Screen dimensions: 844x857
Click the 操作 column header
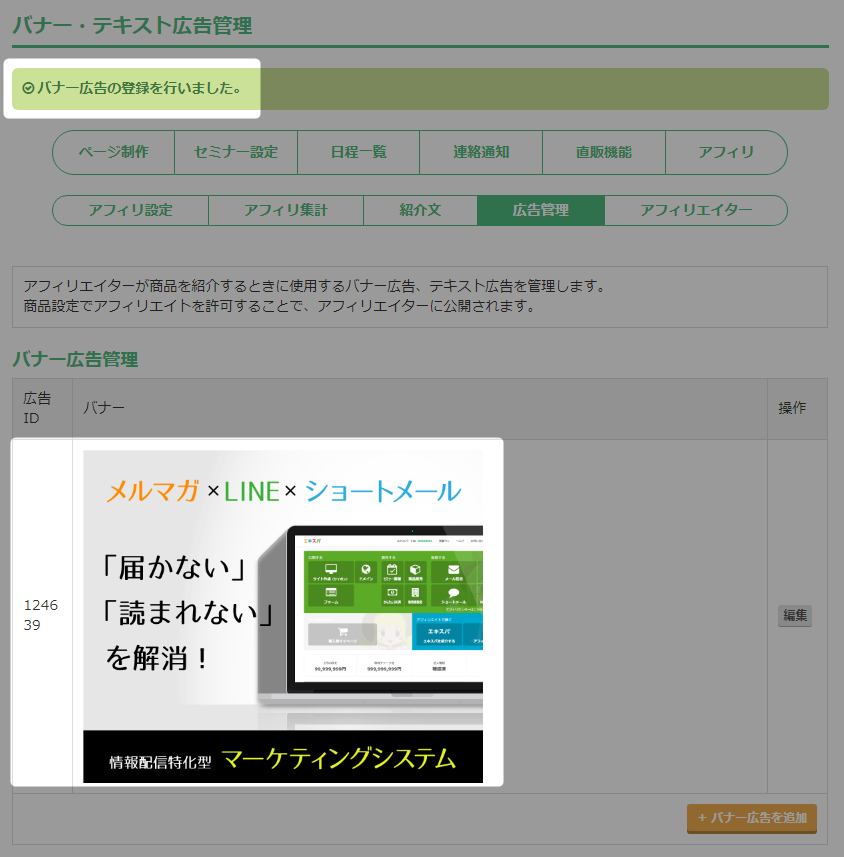pyautogui.click(x=798, y=408)
